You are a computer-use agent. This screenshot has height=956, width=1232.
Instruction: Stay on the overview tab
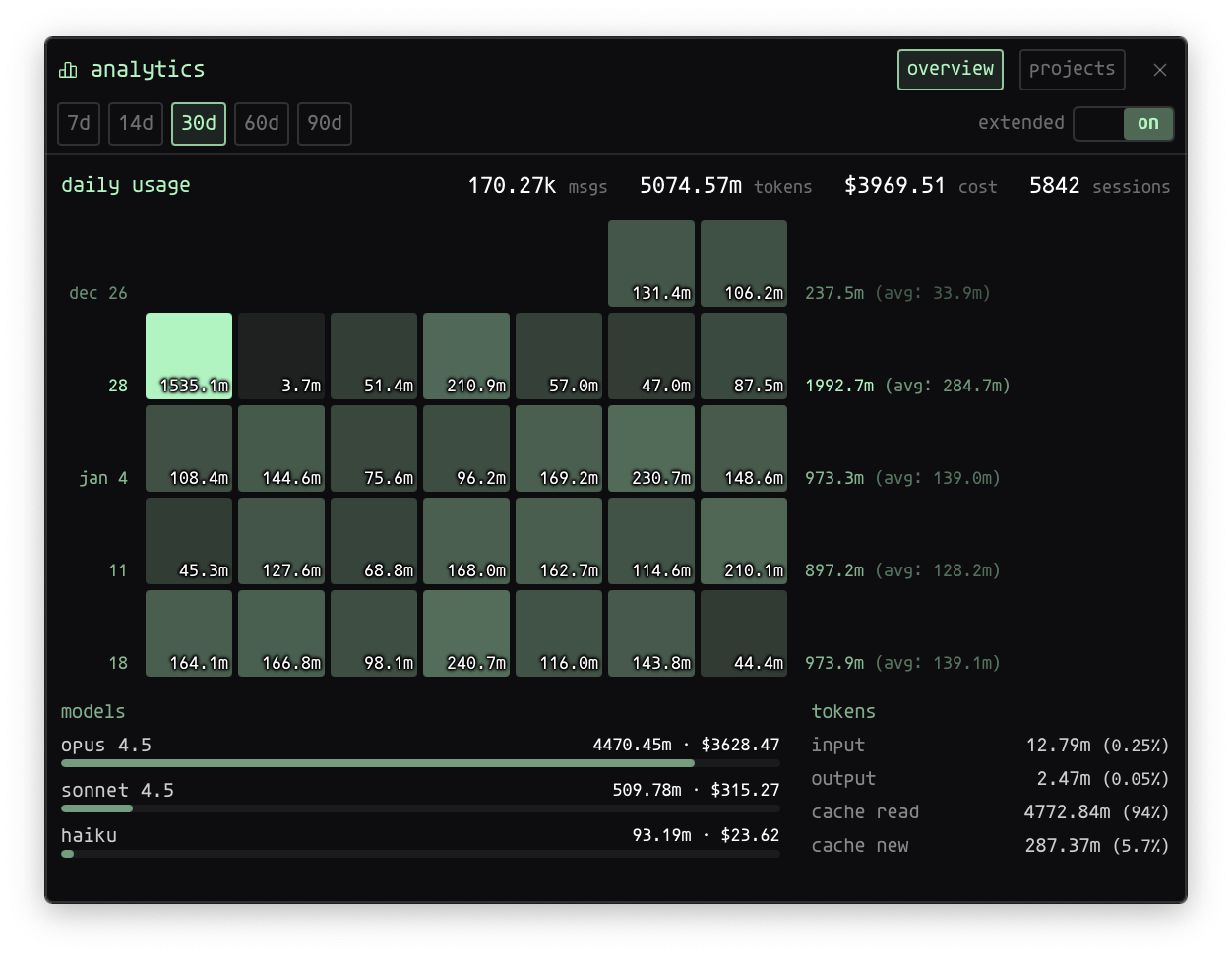click(950, 69)
